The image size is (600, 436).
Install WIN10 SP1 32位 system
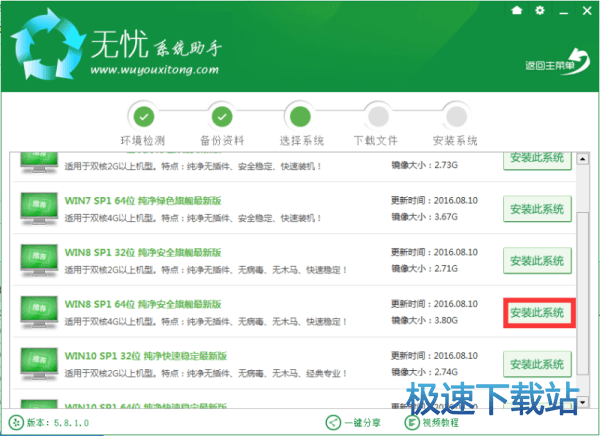tap(537, 364)
